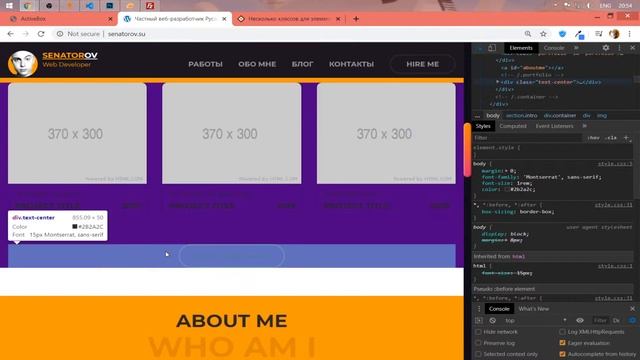
Task: Open a new browser tab
Action: (356, 19)
